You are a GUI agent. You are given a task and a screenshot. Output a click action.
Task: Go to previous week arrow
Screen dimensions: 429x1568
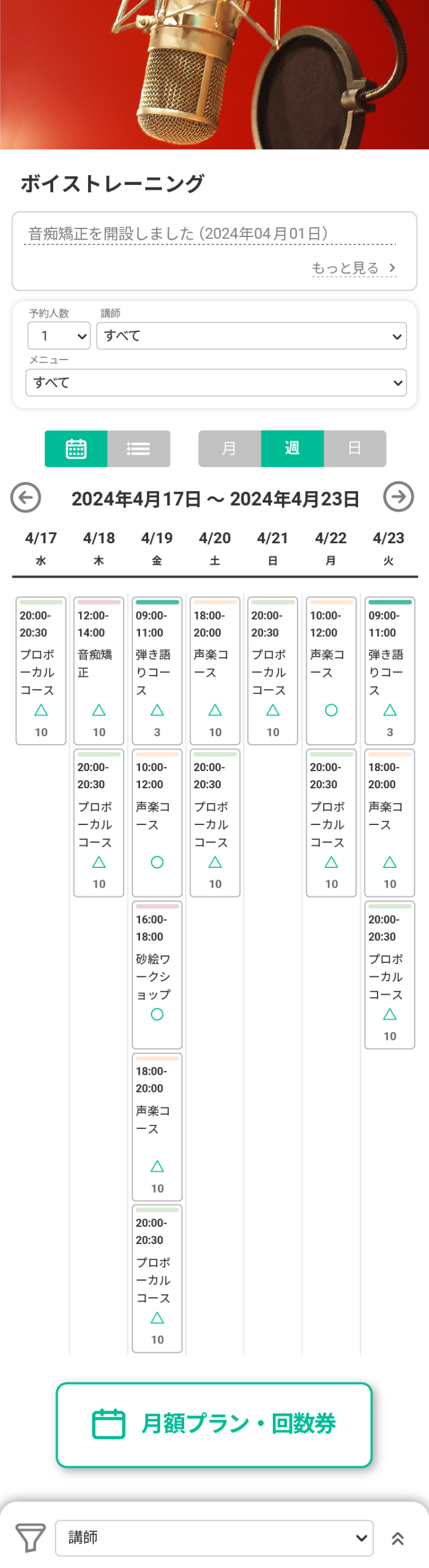[26, 497]
